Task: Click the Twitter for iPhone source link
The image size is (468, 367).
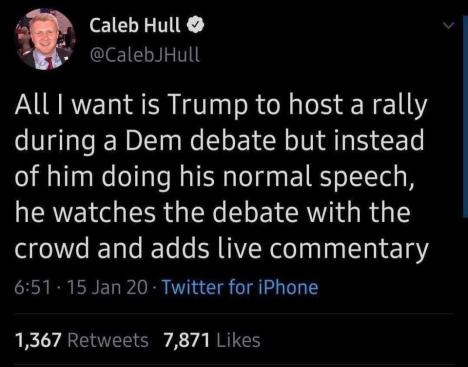Action: 240,288
